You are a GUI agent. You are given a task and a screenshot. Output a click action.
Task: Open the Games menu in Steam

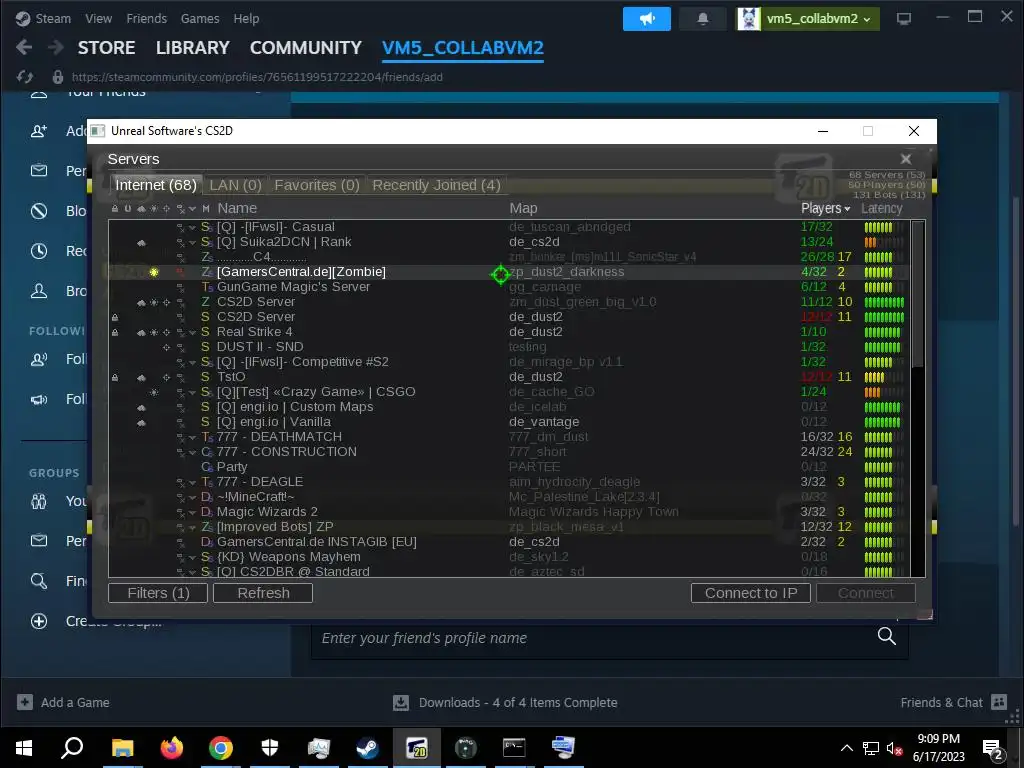point(200,19)
